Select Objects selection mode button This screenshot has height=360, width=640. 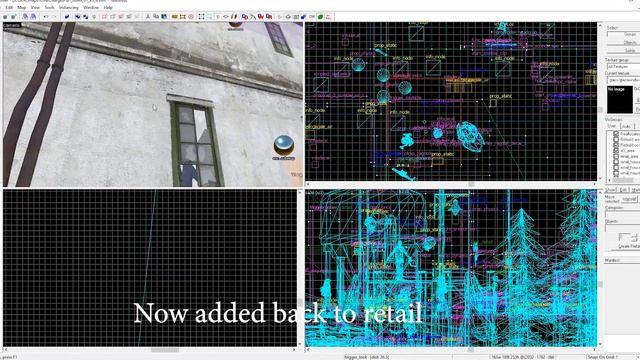click(624, 42)
